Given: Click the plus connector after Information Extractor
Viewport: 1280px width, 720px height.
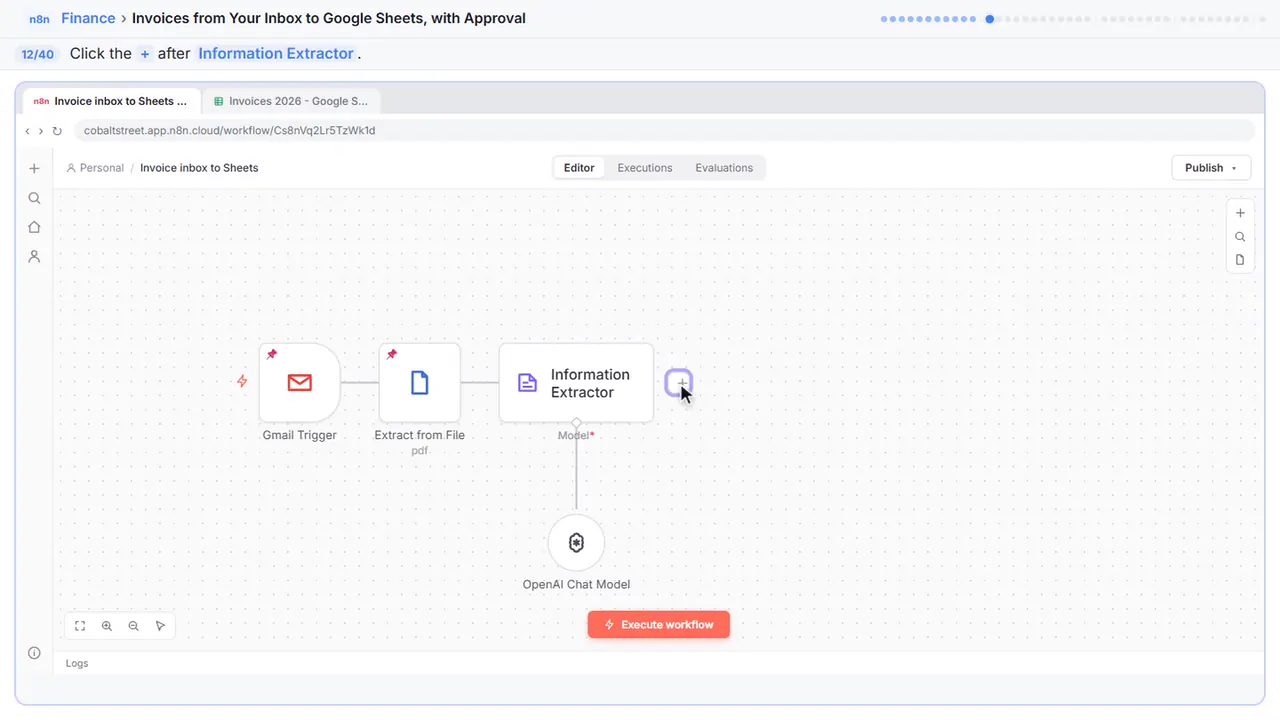Looking at the screenshot, I should (679, 383).
